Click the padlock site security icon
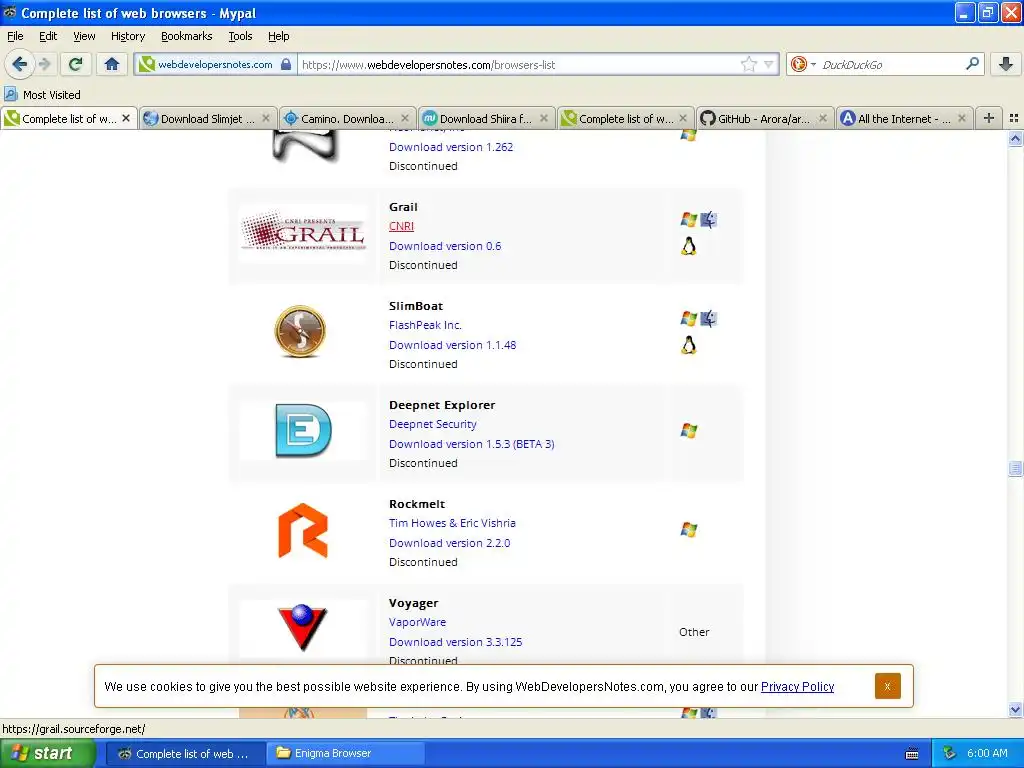Screen dimensions: 1024x768 [x=285, y=65]
